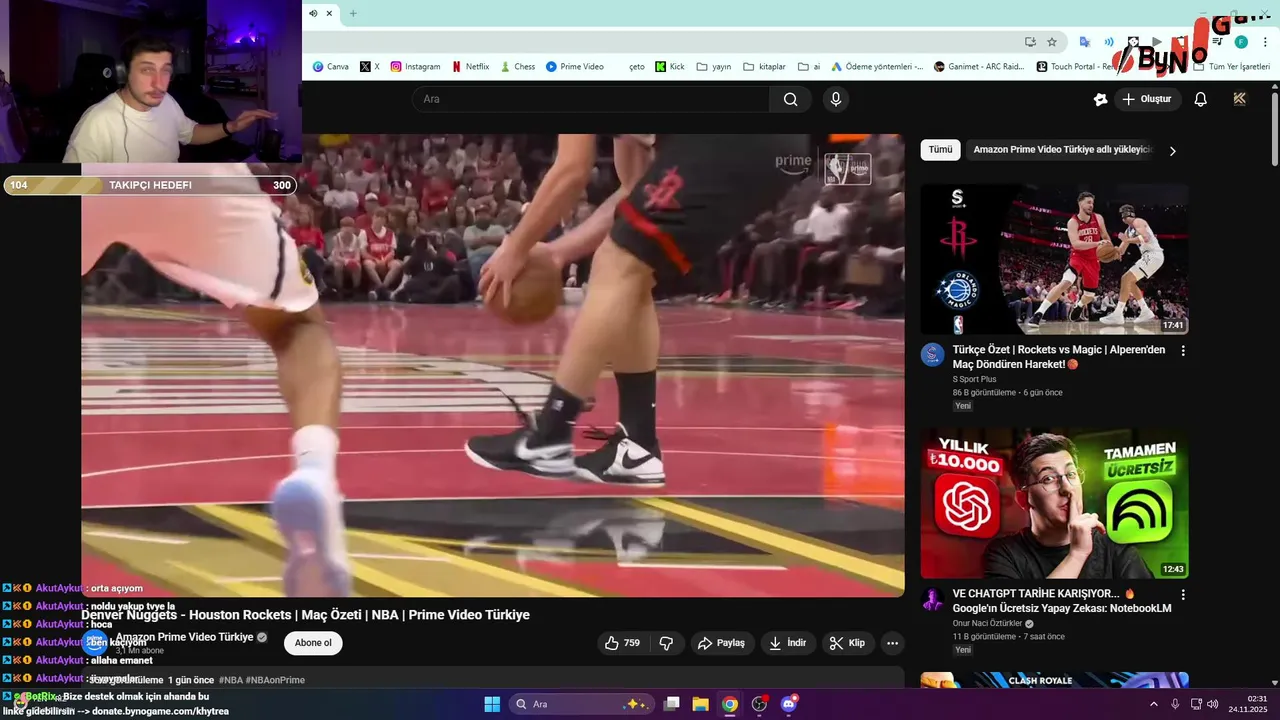Open the Canva bookmark
This screenshot has height=720, width=1280.
click(331, 67)
